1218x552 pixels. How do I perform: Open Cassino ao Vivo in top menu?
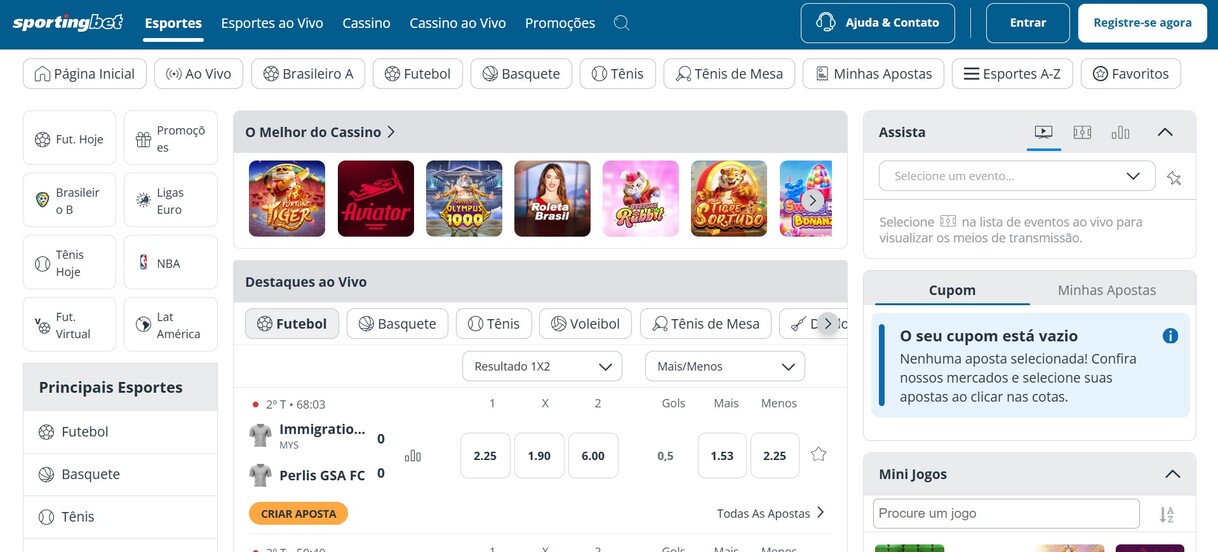(x=457, y=23)
